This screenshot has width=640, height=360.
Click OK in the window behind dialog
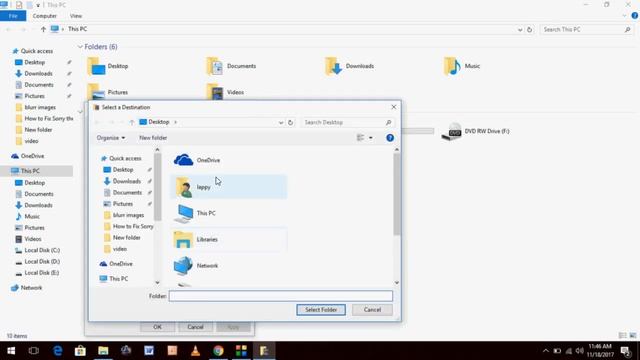click(158, 327)
